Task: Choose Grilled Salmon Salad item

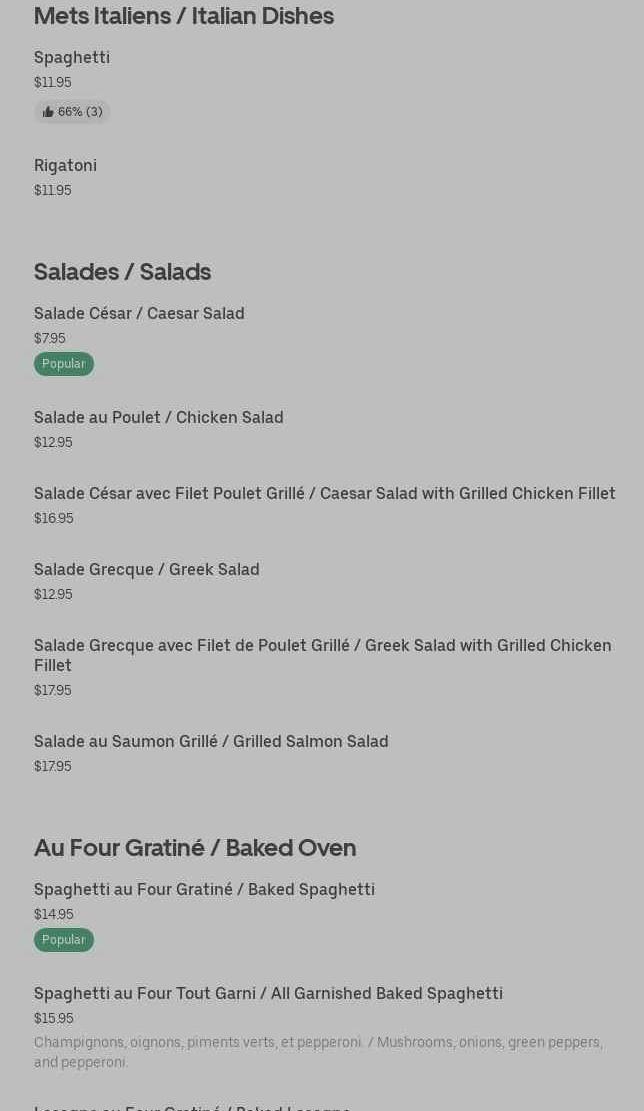Action: (x=211, y=741)
